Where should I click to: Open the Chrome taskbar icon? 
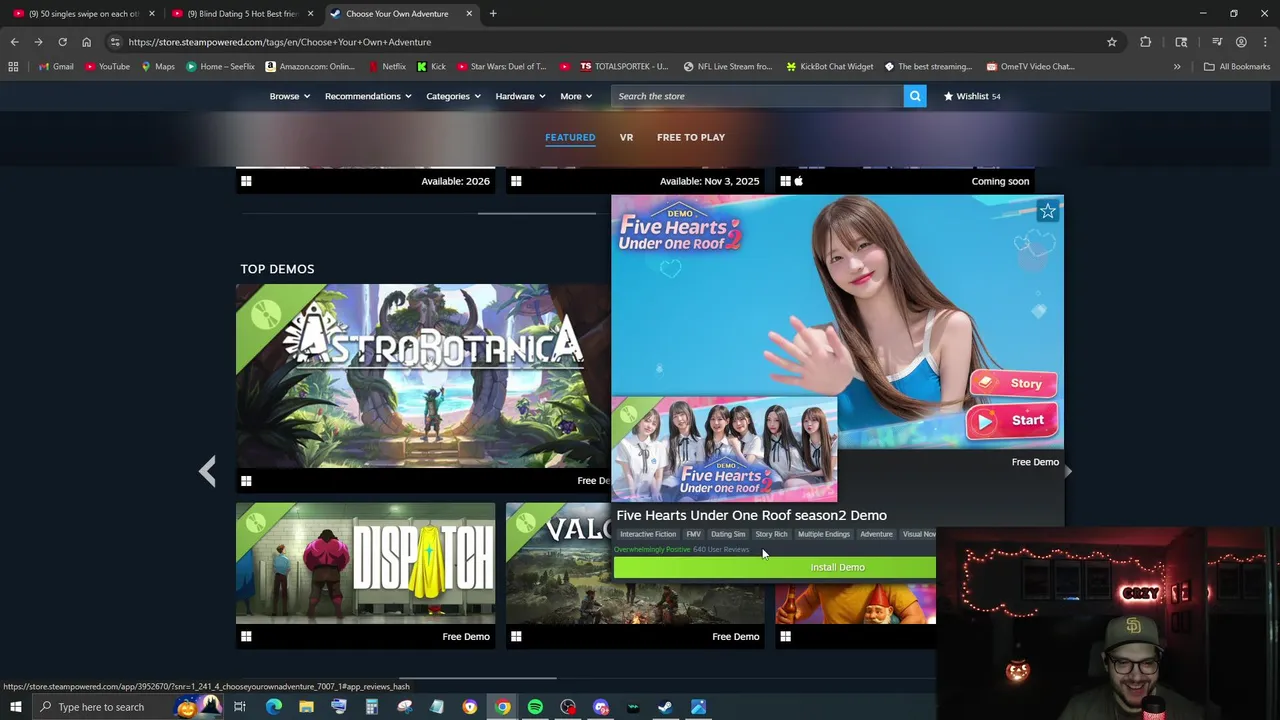coord(502,707)
